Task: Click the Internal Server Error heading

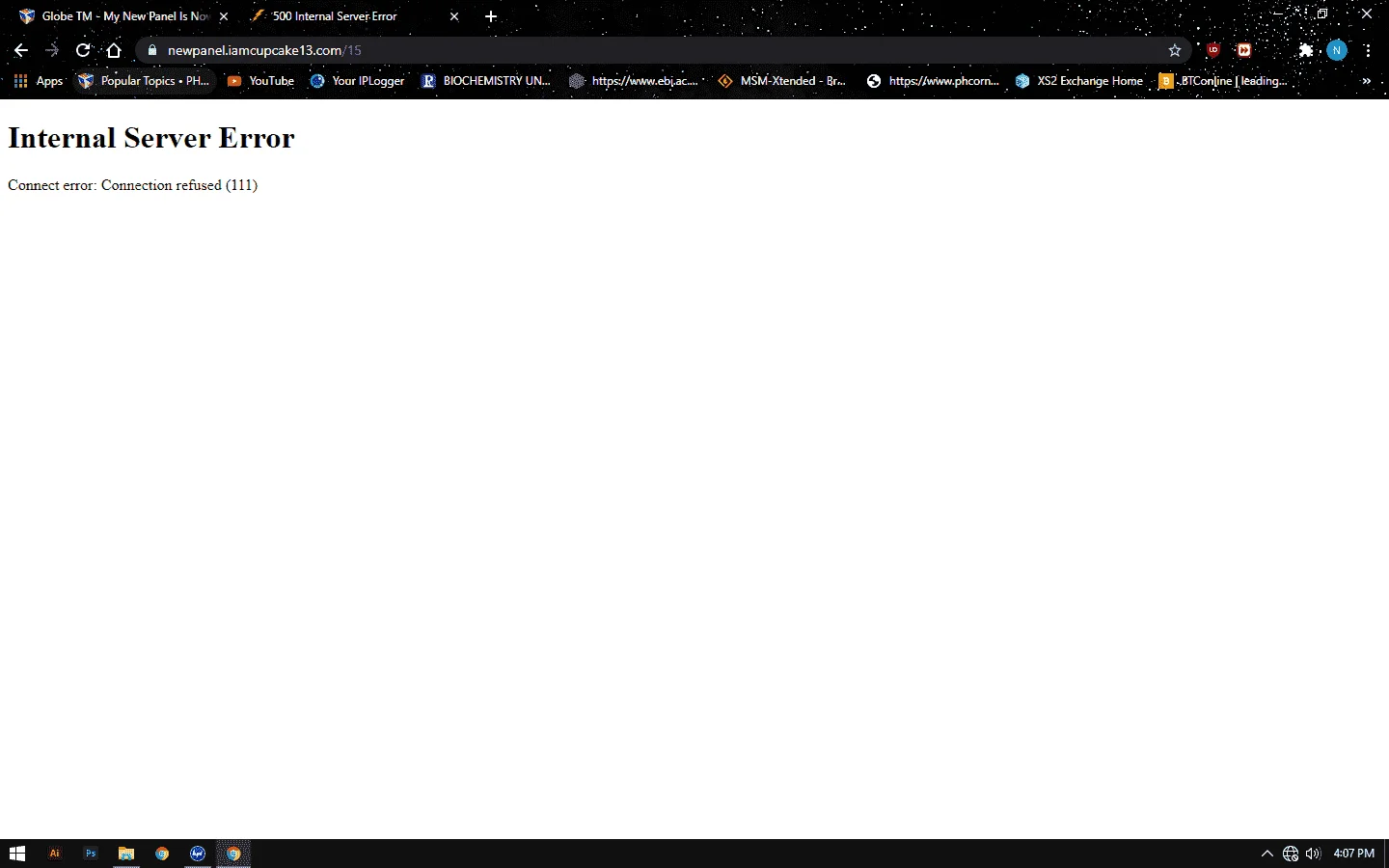Action: pos(151,138)
